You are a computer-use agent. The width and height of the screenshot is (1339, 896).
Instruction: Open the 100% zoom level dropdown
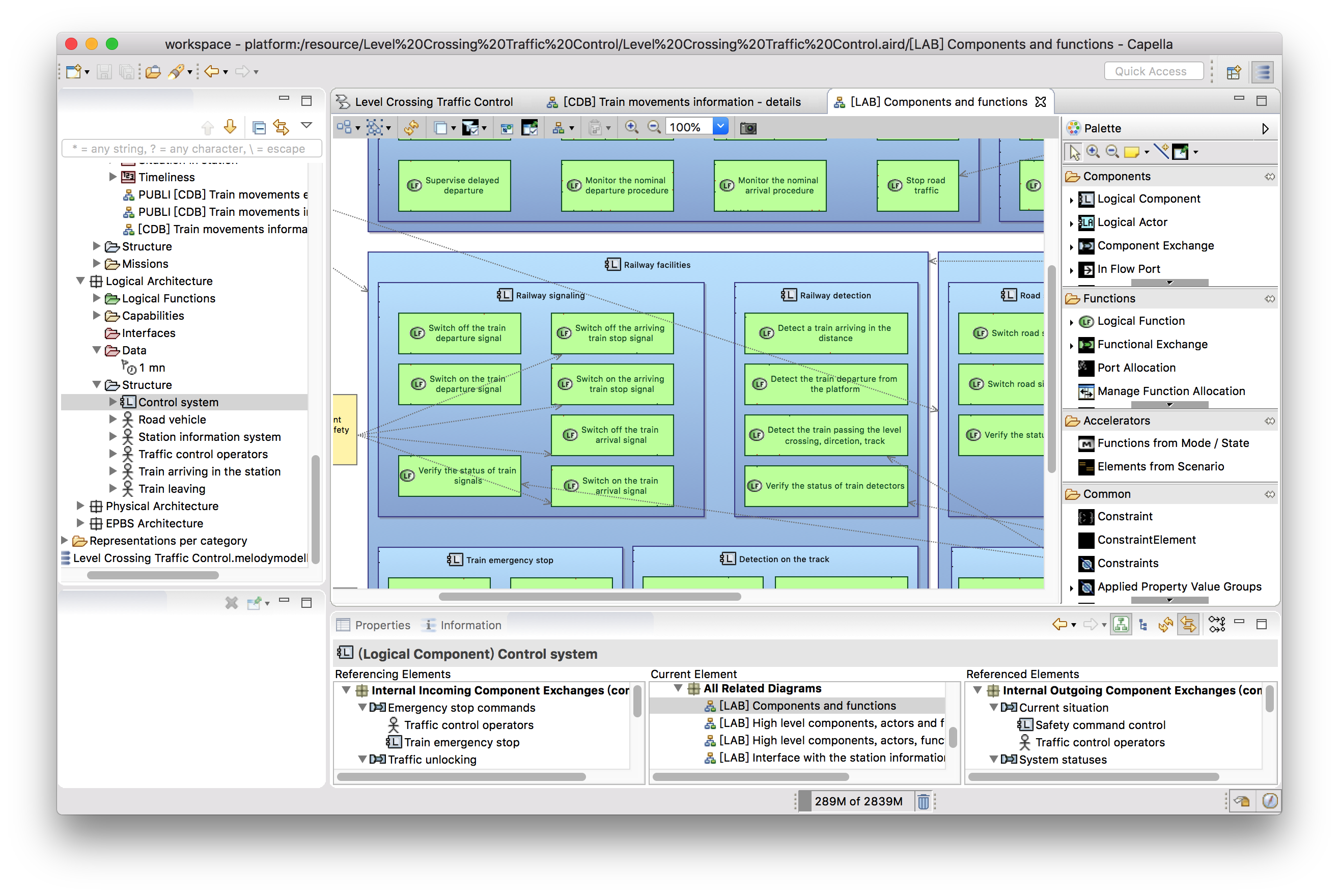point(720,127)
